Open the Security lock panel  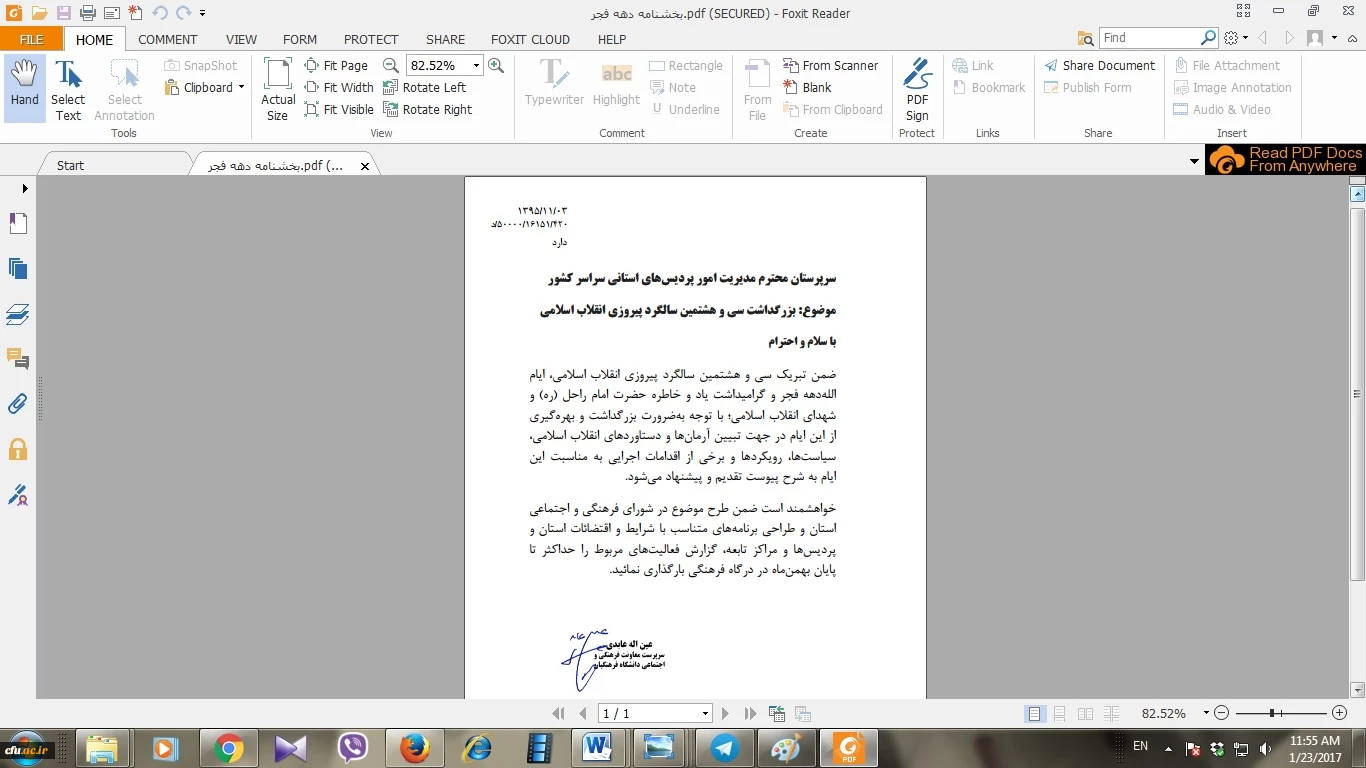point(18,449)
